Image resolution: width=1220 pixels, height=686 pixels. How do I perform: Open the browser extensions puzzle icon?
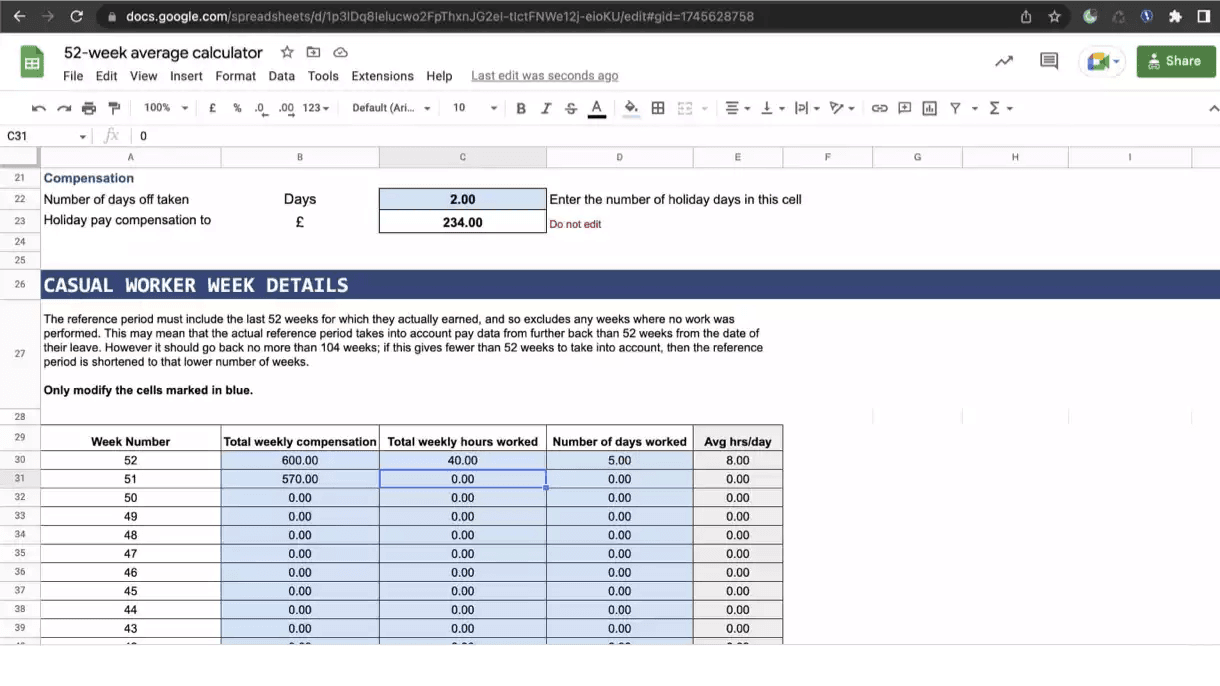tap(1175, 17)
